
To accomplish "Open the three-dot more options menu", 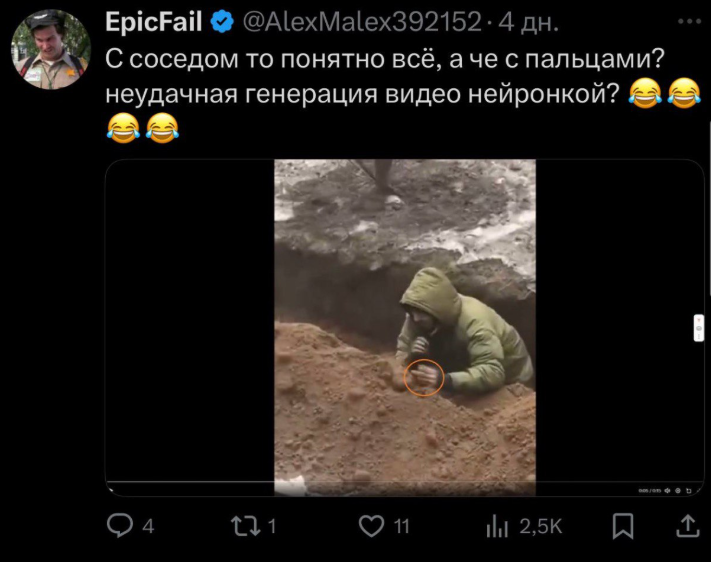I will click(x=689, y=21).
